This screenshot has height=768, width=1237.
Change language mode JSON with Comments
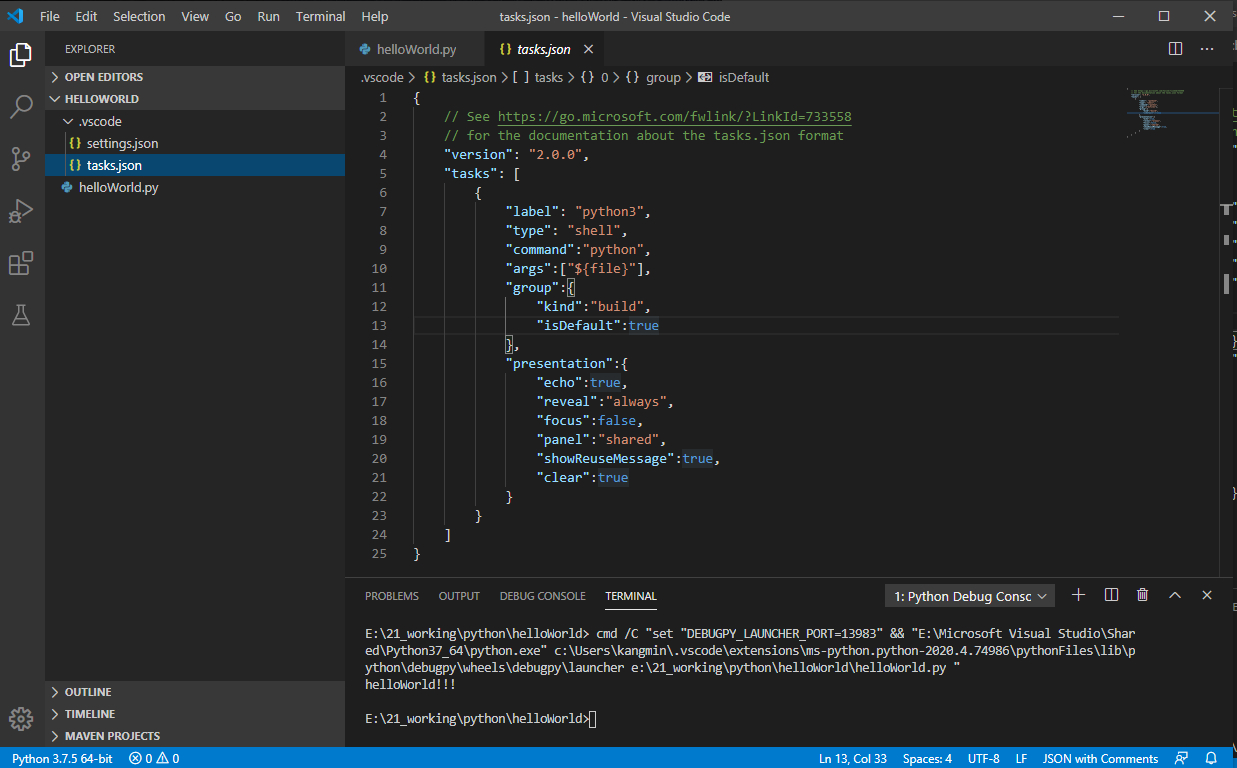point(1100,758)
